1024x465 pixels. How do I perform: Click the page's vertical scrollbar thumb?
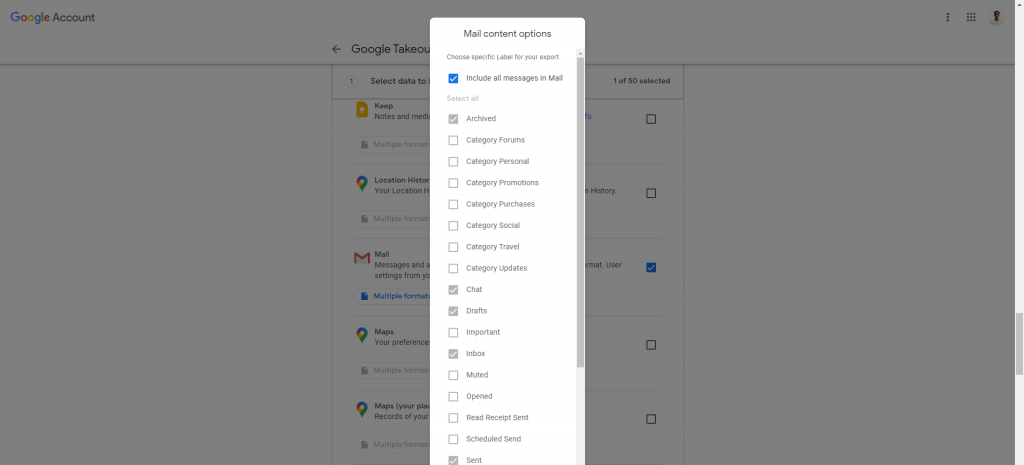coord(1019,344)
